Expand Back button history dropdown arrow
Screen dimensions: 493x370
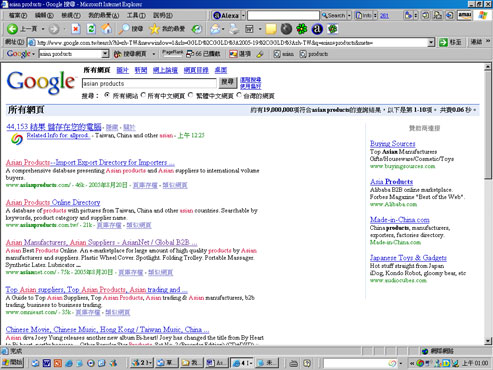43,29
